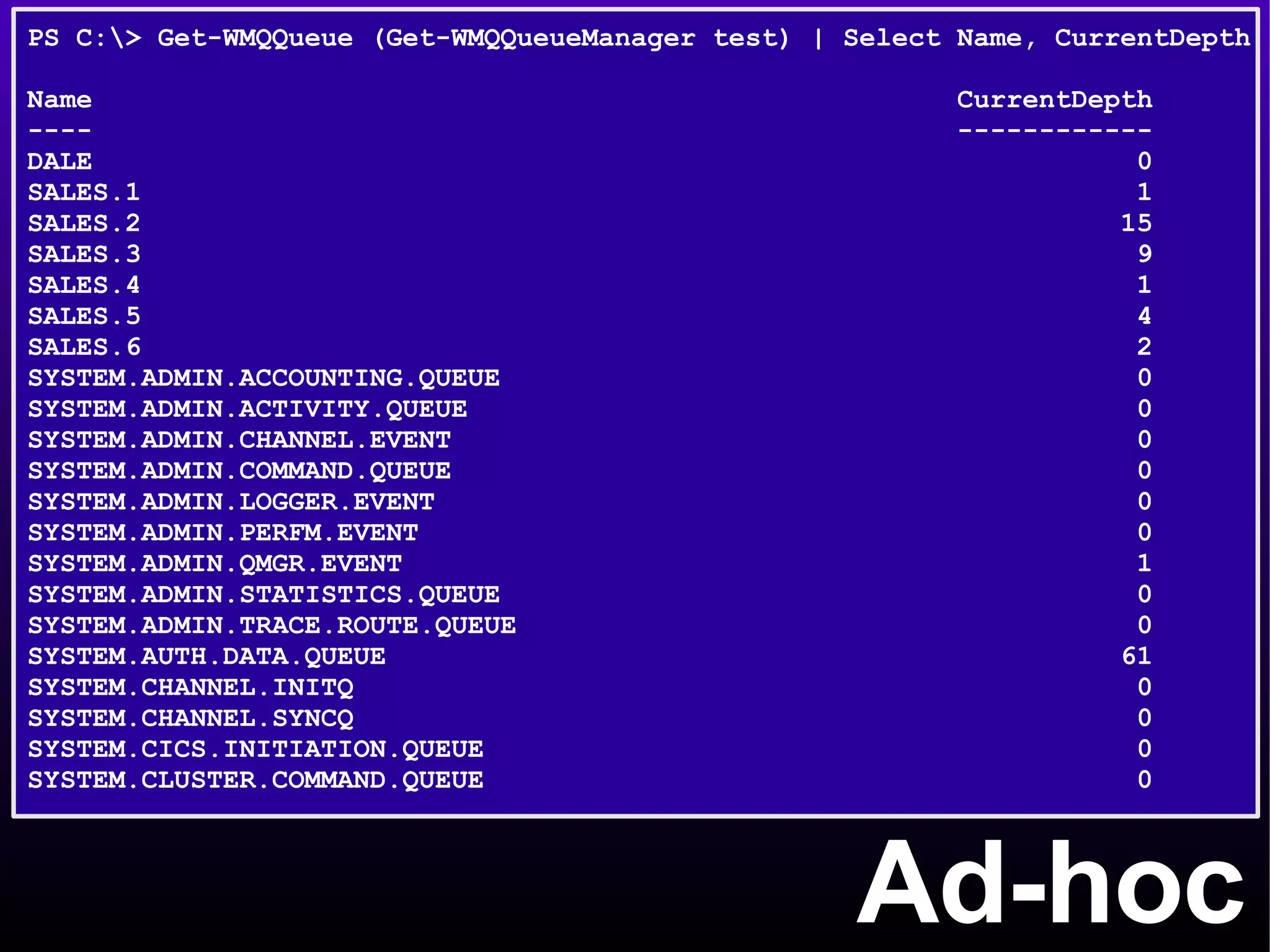The image size is (1270, 952).
Task: Click SYSTEM.ADMIN.QMGR.EVENT queue name
Action: pos(215,564)
